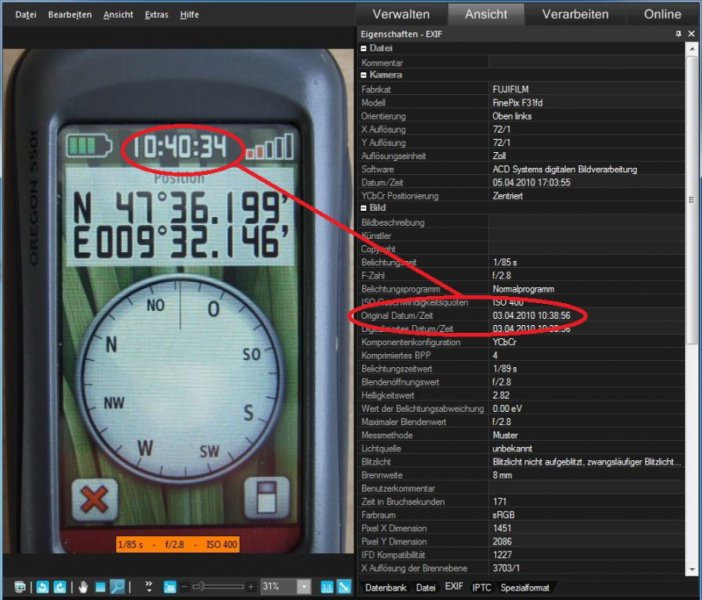Select the Belichtungsprogramm value Normalprogramm
The width and height of the screenshot is (702, 600).
(523, 289)
